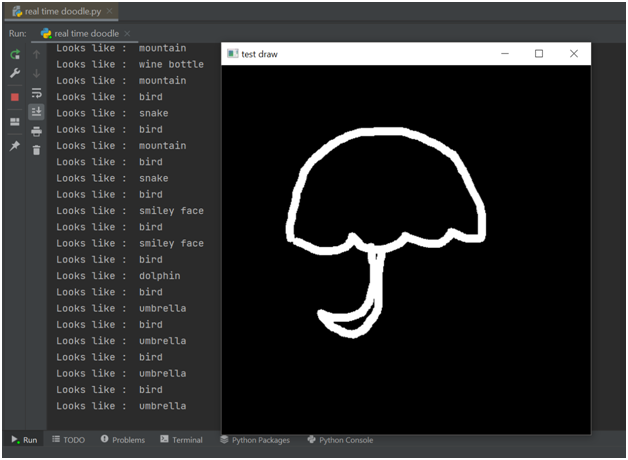
Task: Click the 'Run:' label
Action: click(x=18, y=34)
